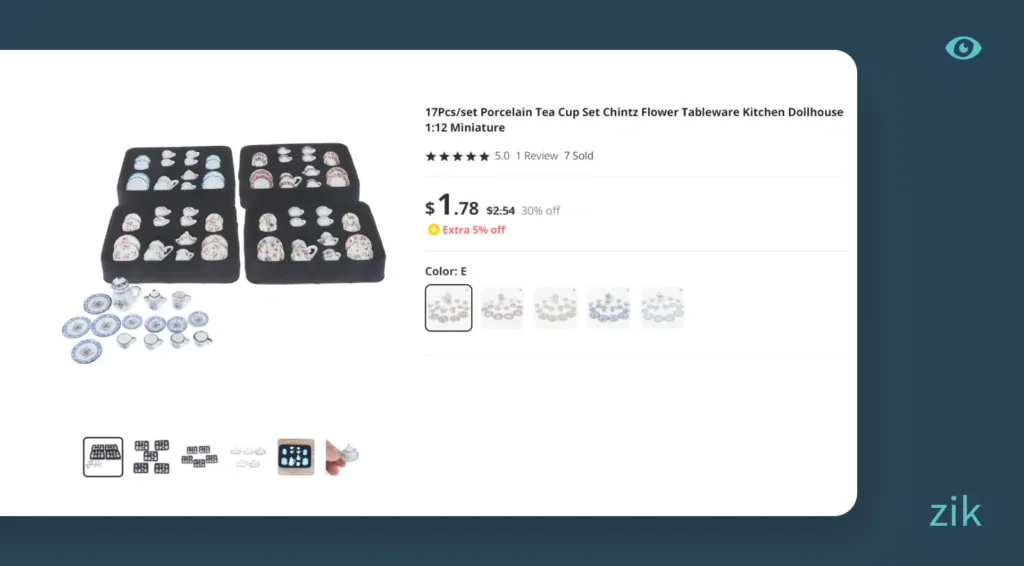Open the third gallery thumbnail
The image size is (1024, 566).
tap(199, 457)
